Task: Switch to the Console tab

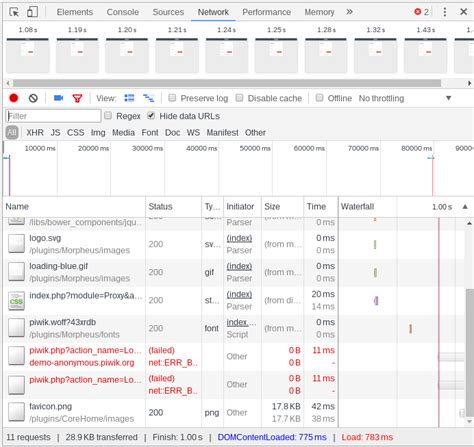Action: coord(123,12)
